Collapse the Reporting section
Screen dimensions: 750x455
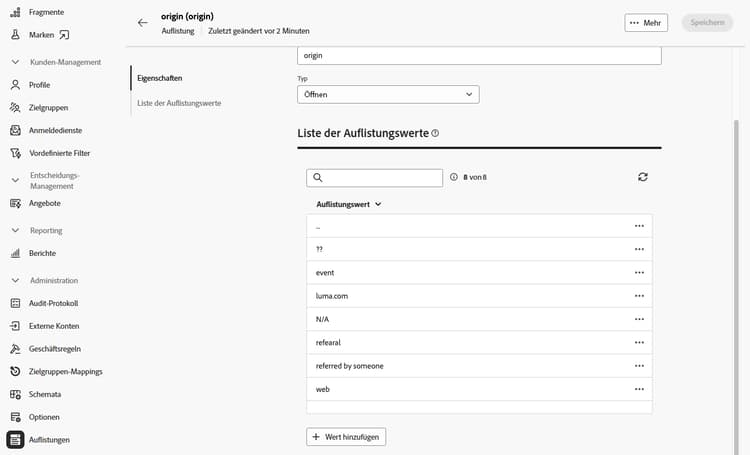click(15, 231)
